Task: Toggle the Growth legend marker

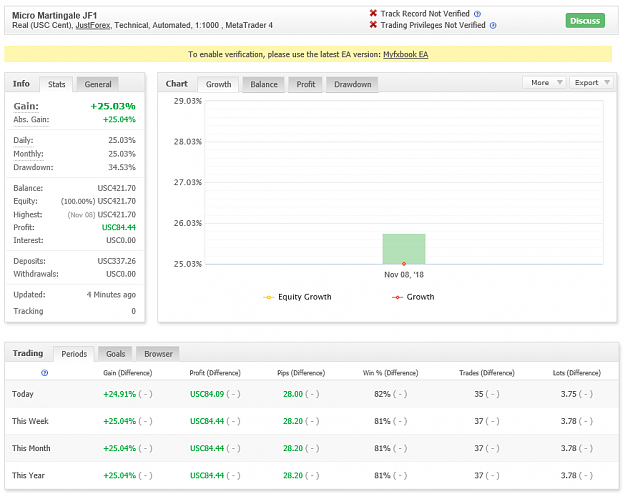Action: [397, 297]
